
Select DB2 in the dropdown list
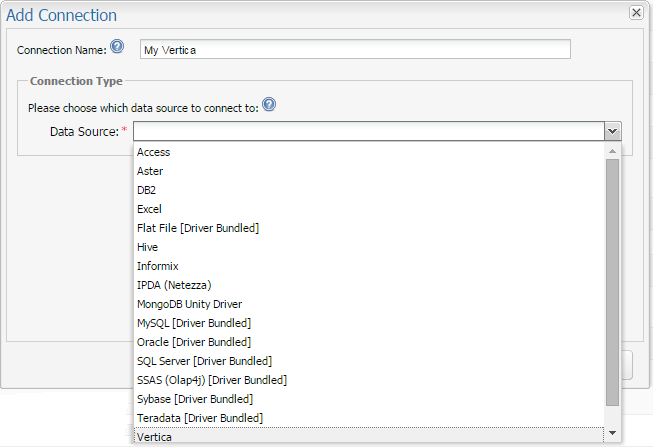[147, 190]
